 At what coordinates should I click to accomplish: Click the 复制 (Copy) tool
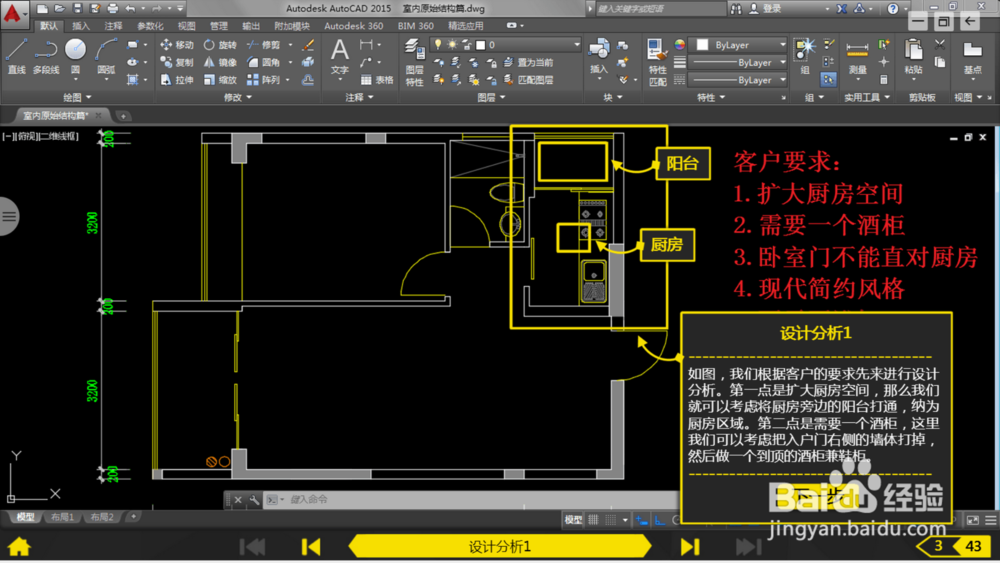tap(177, 62)
